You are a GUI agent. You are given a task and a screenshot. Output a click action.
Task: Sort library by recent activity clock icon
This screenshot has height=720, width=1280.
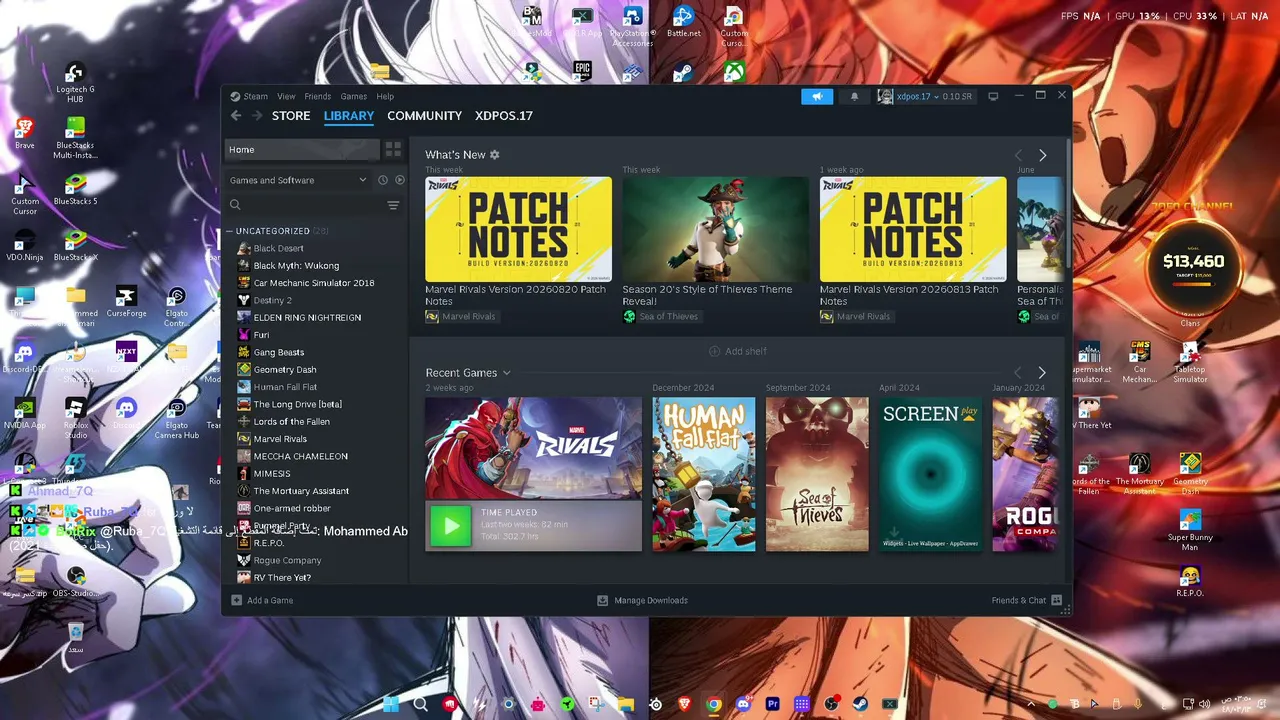point(382,180)
